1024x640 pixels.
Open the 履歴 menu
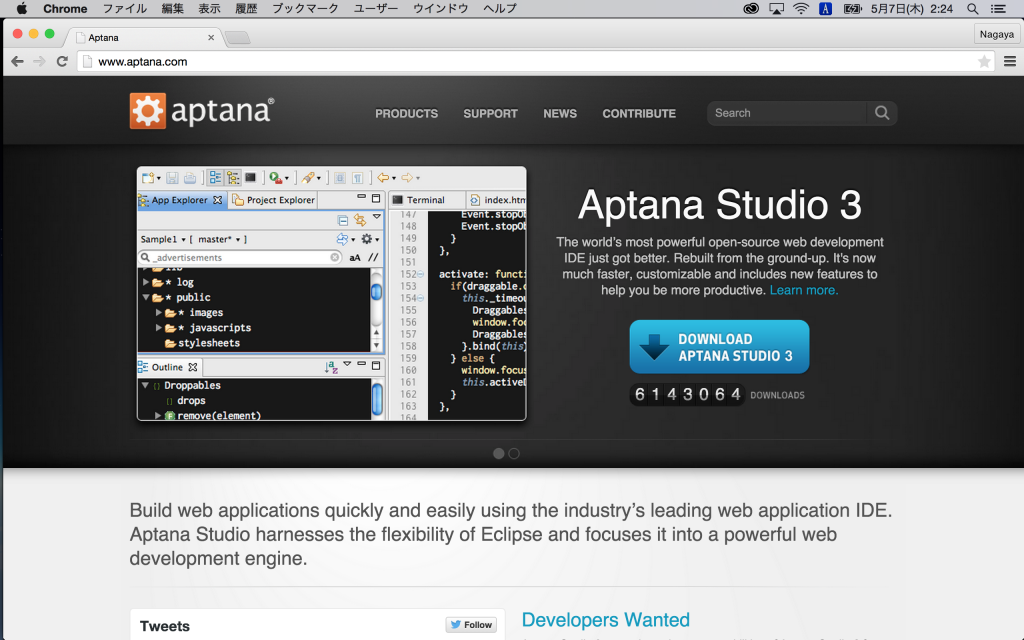pos(246,8)
